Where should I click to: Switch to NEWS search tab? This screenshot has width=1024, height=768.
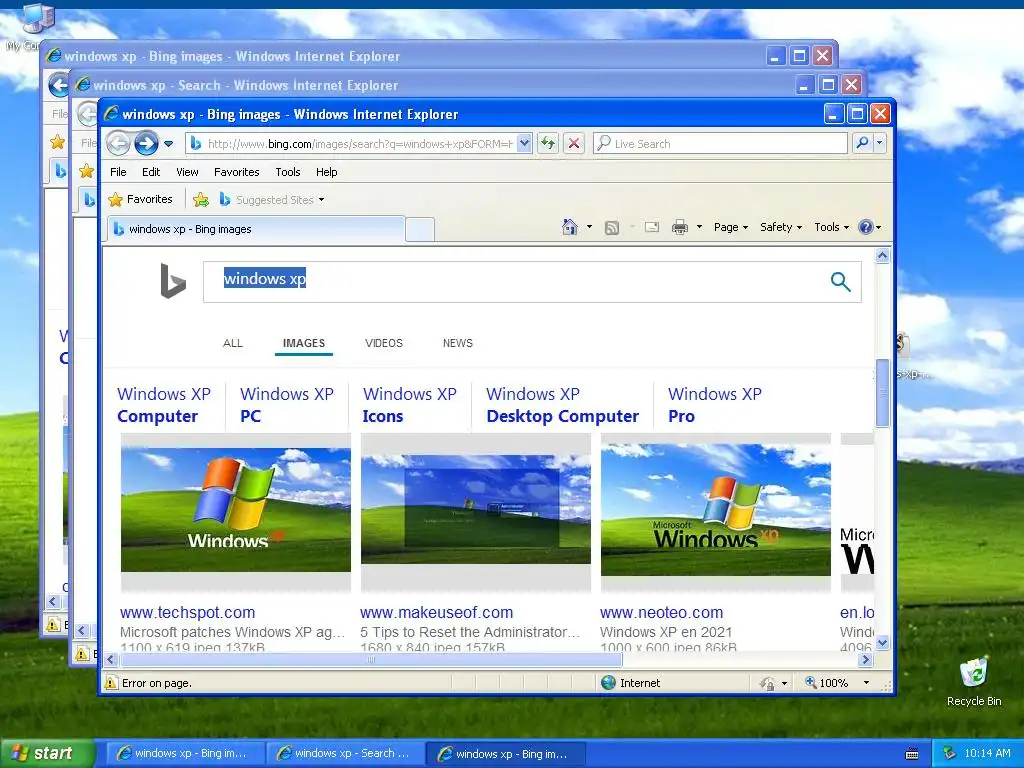click(x=458, y=343)
